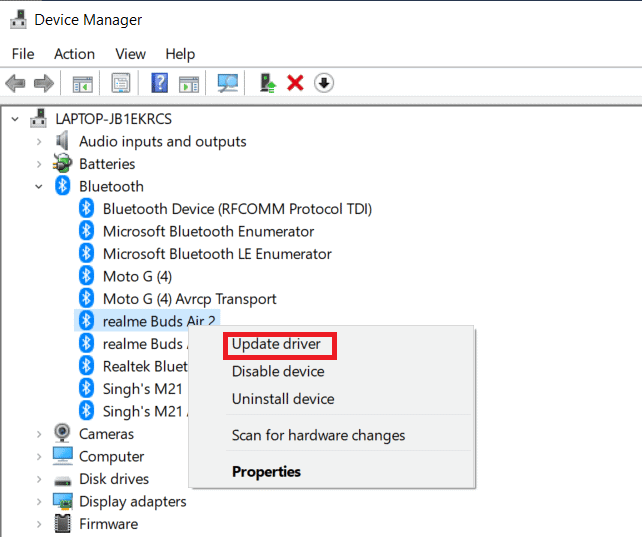Viewport: 642px width, 537px height.
Task: Expand the Computer category arrow
Action: pos(39,456)
